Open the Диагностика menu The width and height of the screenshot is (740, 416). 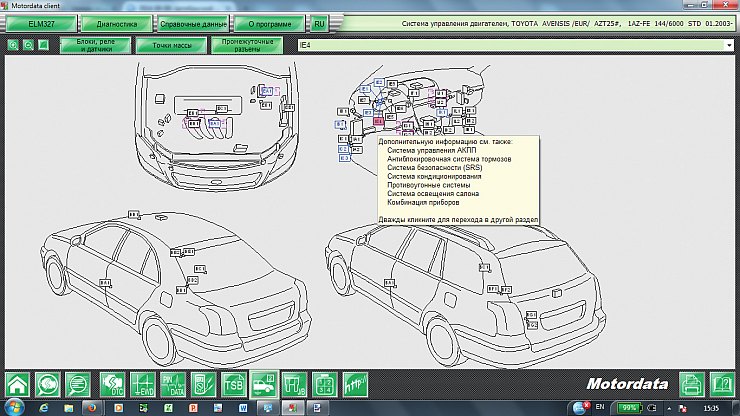[x=117, y=24]
